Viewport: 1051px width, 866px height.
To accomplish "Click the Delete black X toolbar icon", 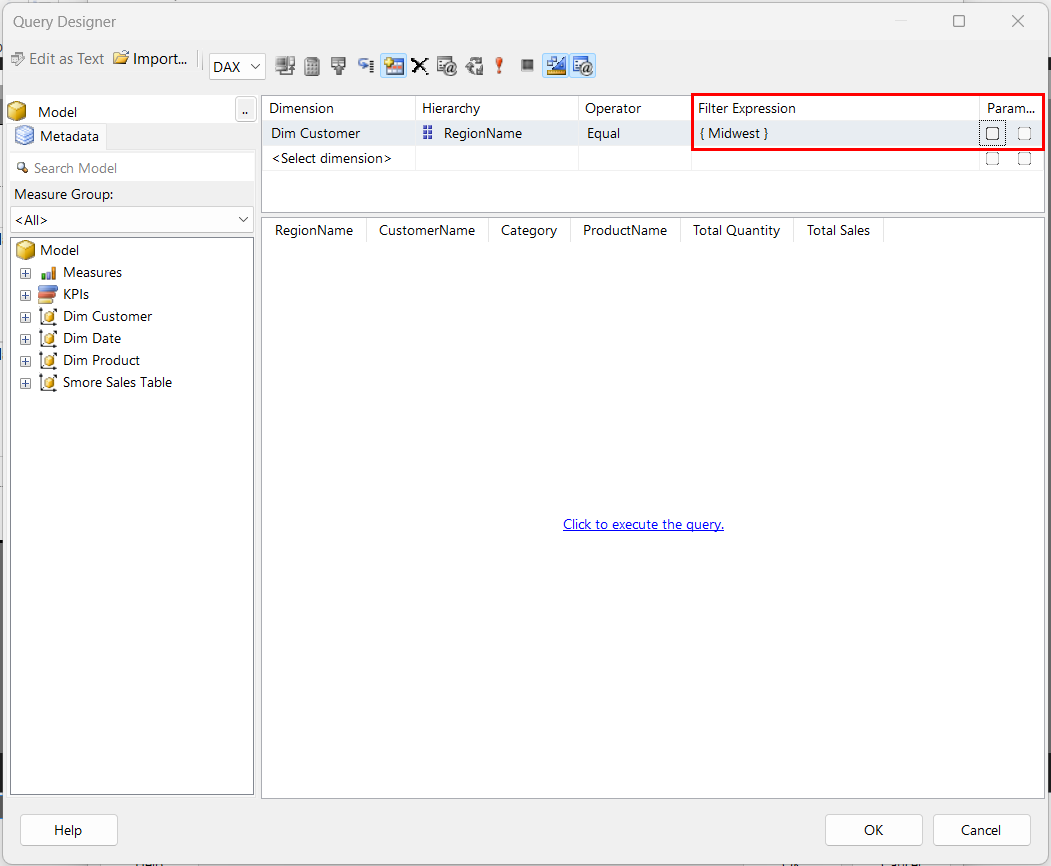I will [x=420, y=66].
